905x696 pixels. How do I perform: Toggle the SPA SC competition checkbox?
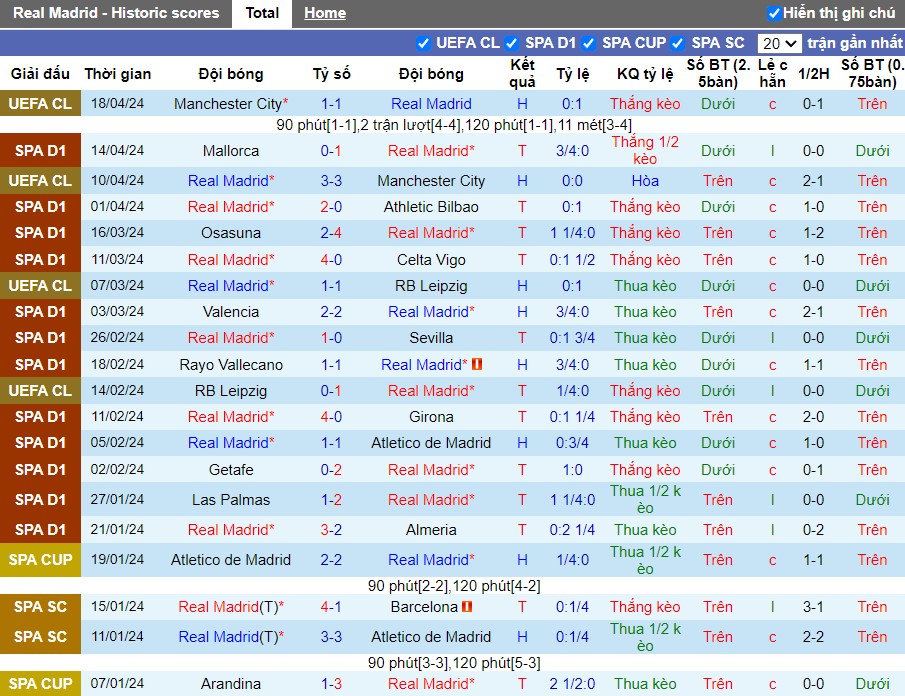click(x=678, y=43)
